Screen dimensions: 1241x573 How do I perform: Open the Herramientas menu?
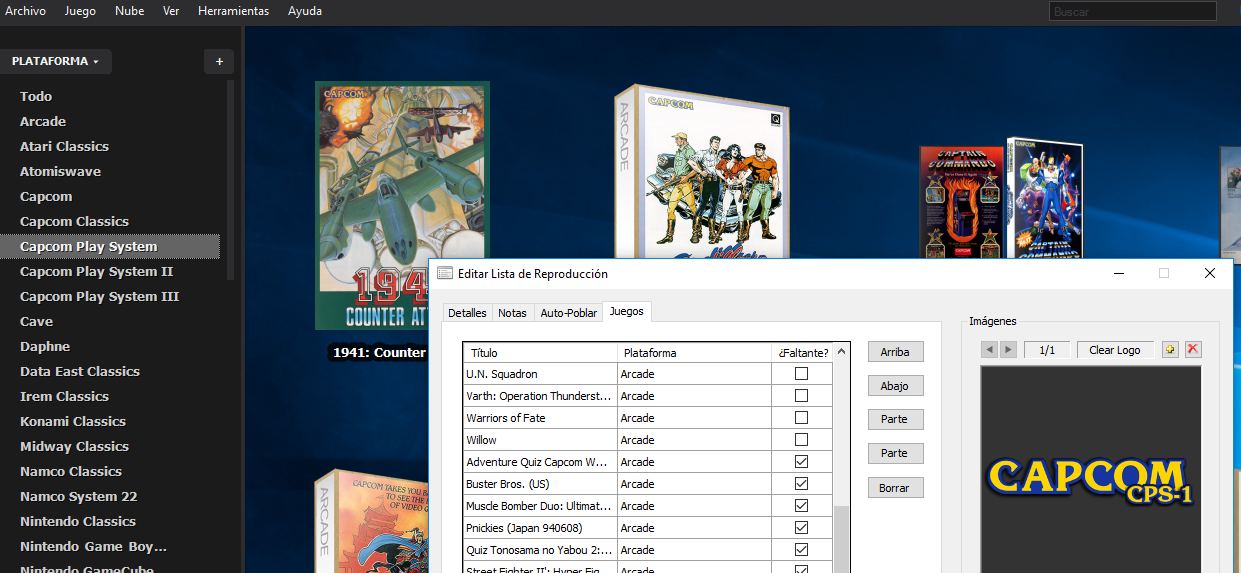click(233, 11)
